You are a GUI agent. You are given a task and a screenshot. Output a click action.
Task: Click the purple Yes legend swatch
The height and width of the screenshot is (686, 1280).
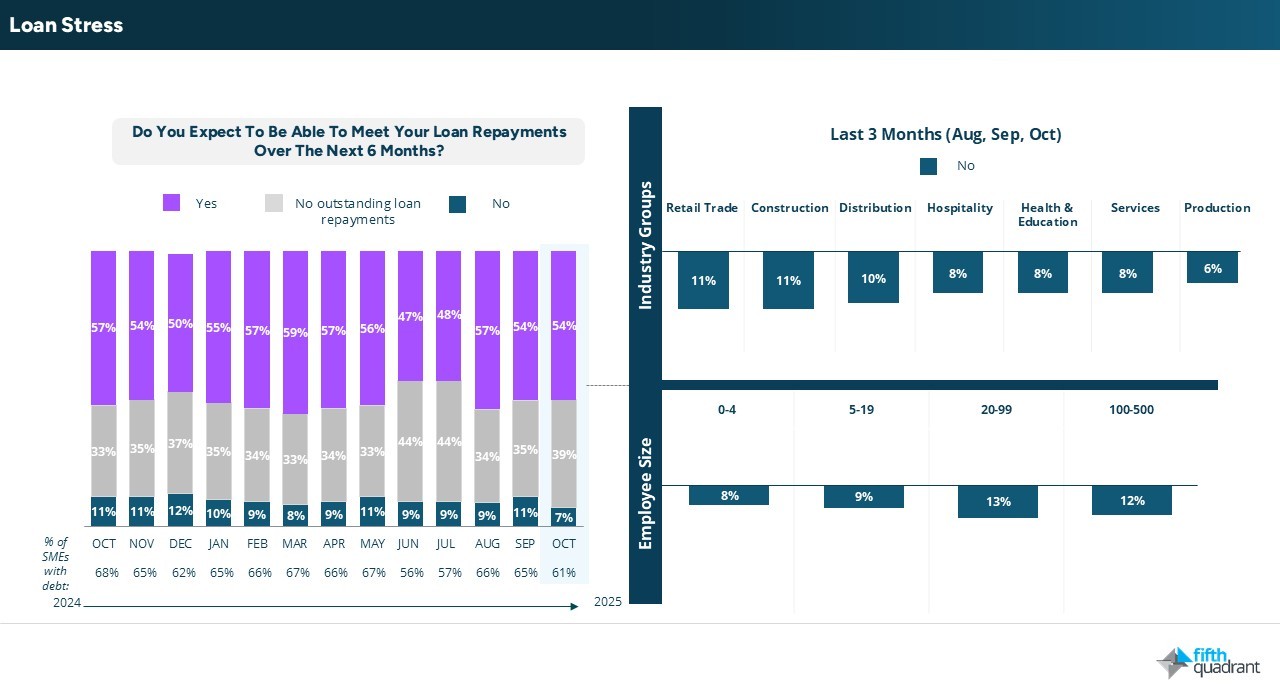pos(172,203)
